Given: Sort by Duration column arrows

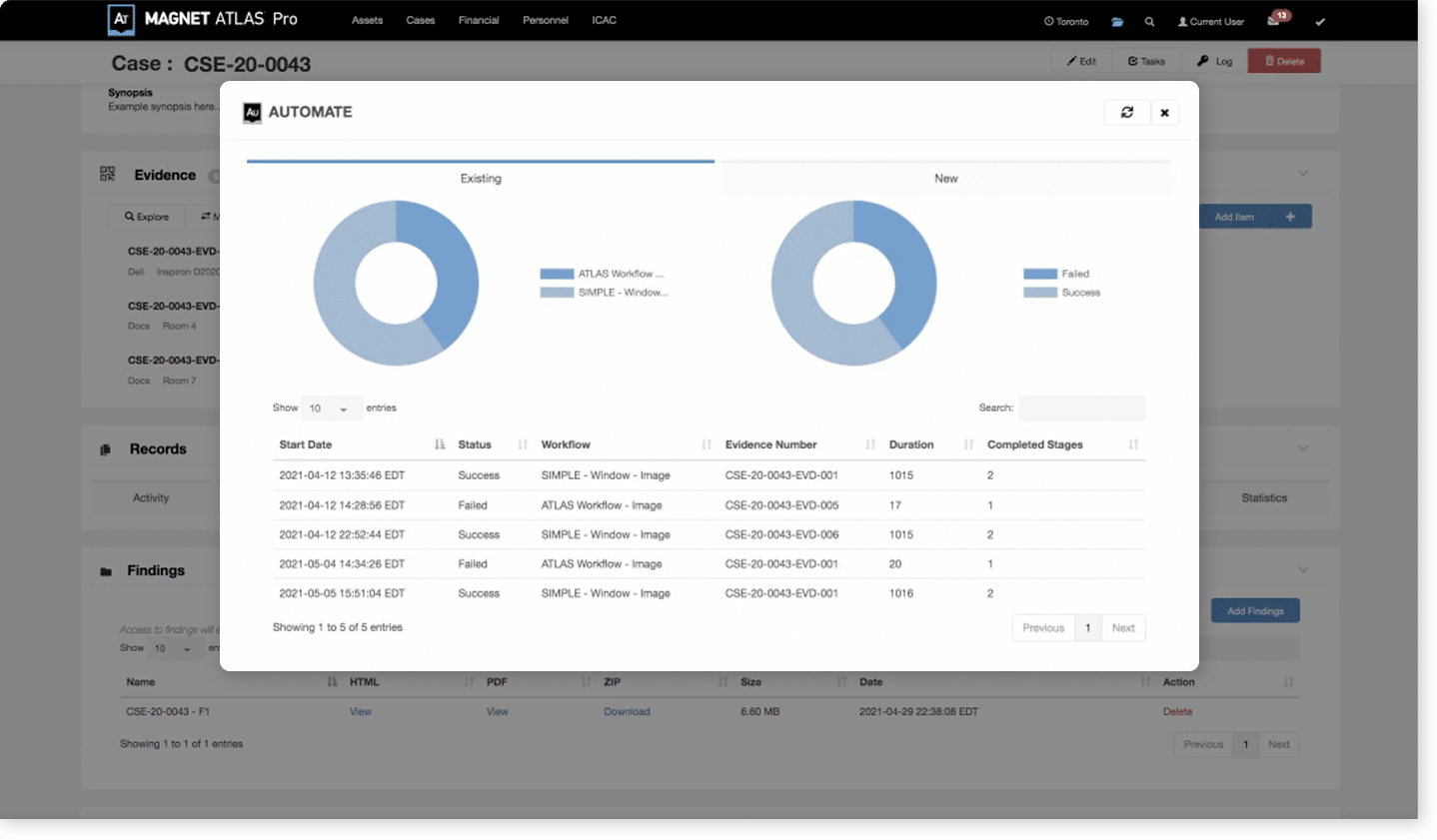Looking at the screenshot, I should tap(968, 444).
